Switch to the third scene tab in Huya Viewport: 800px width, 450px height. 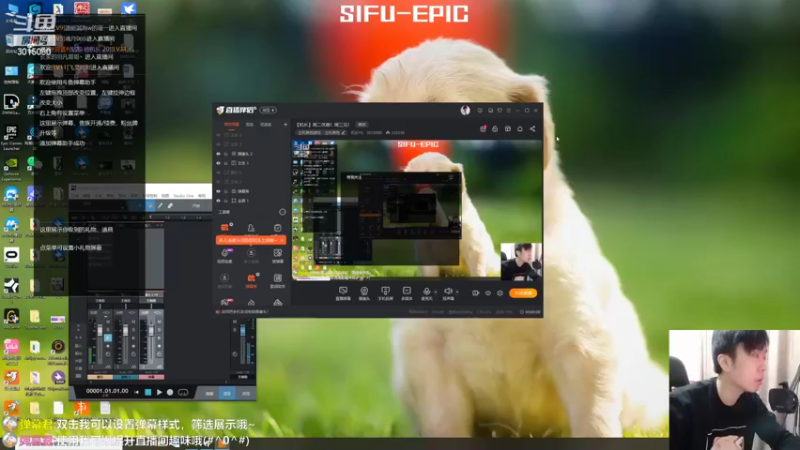pyautogui.click(x=266, y=124)
